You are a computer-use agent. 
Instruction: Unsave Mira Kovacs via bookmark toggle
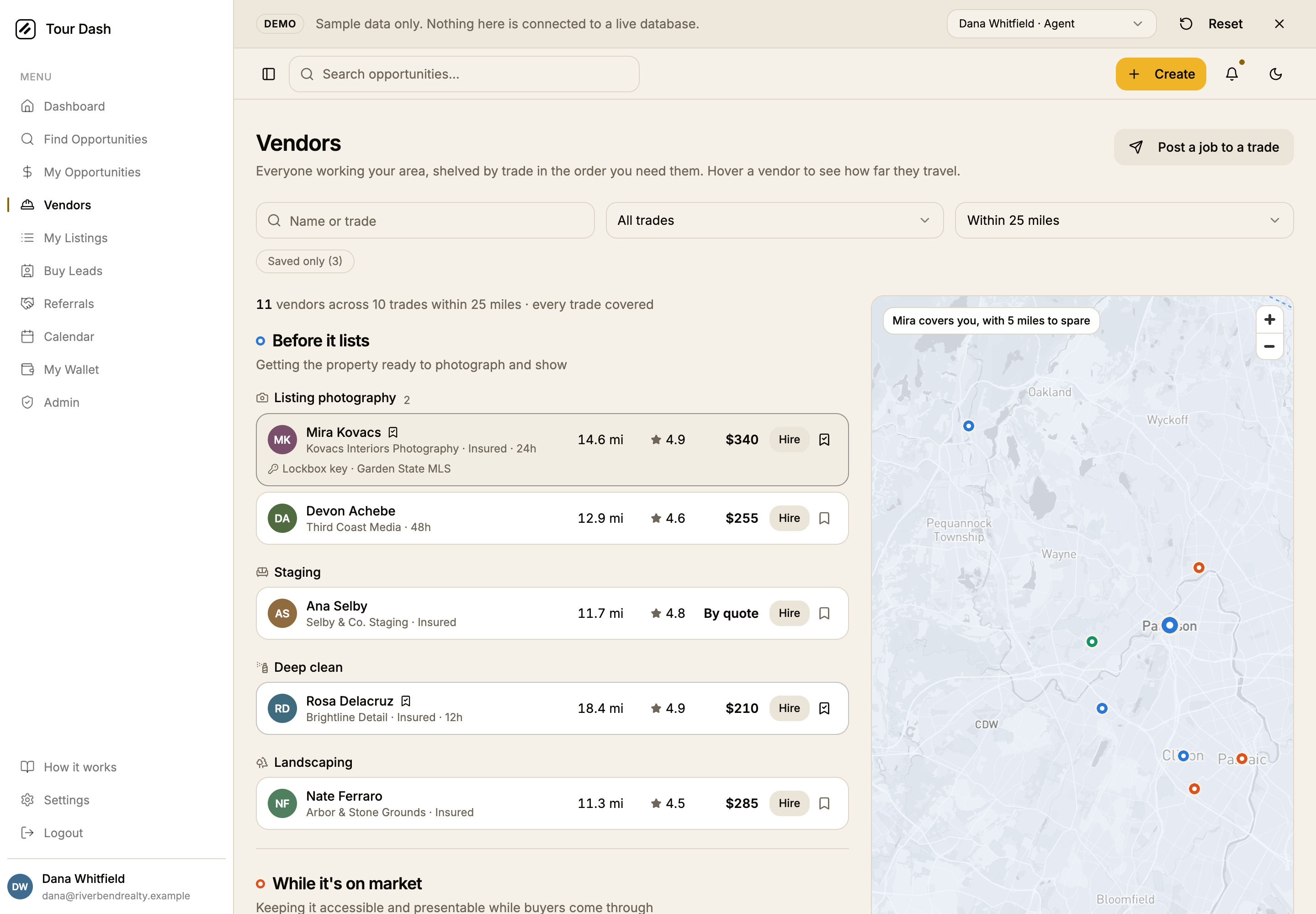pyautogui.click(x=824, y=439)
